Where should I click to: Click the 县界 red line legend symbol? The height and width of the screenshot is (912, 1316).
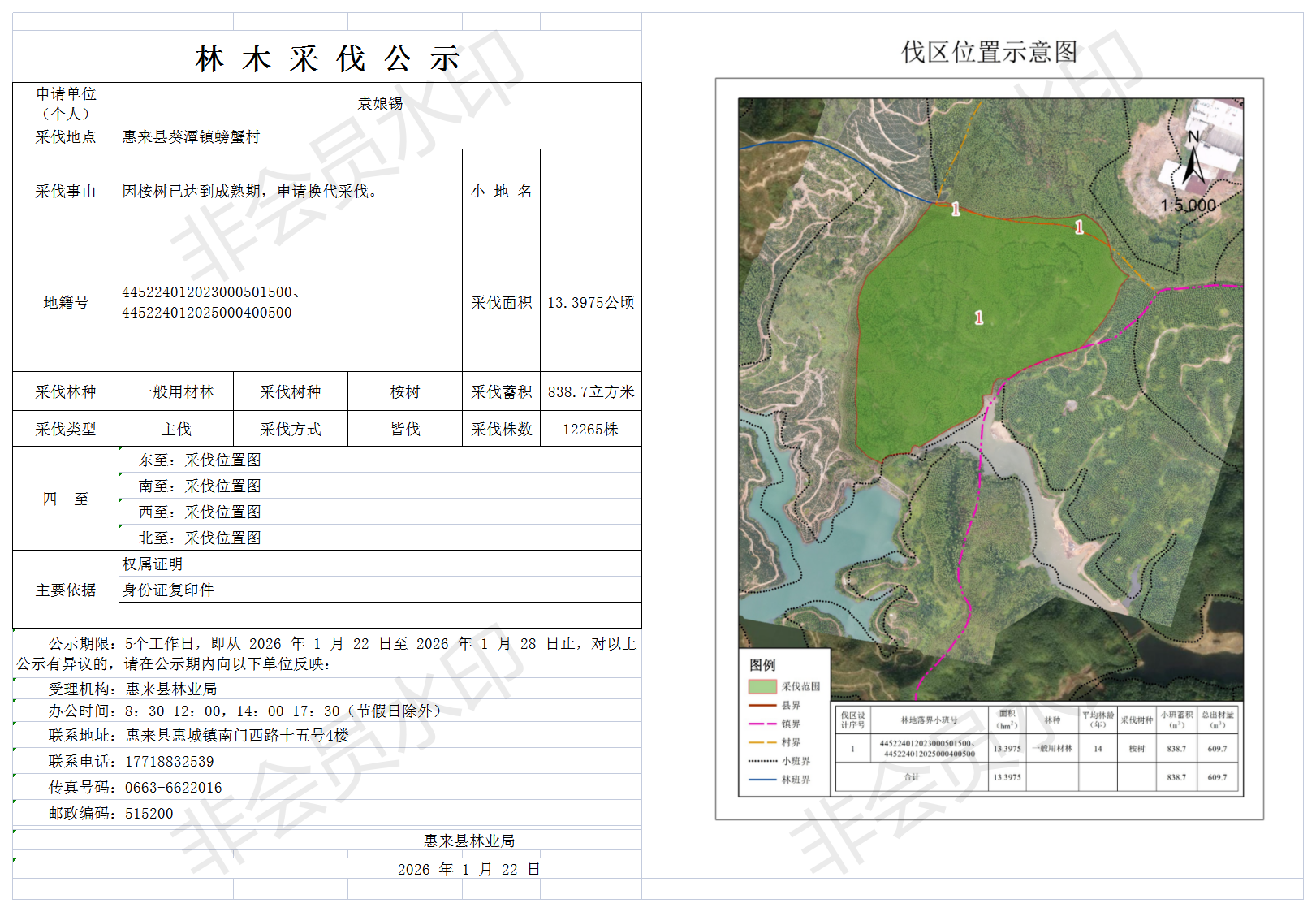coord(762,705)
